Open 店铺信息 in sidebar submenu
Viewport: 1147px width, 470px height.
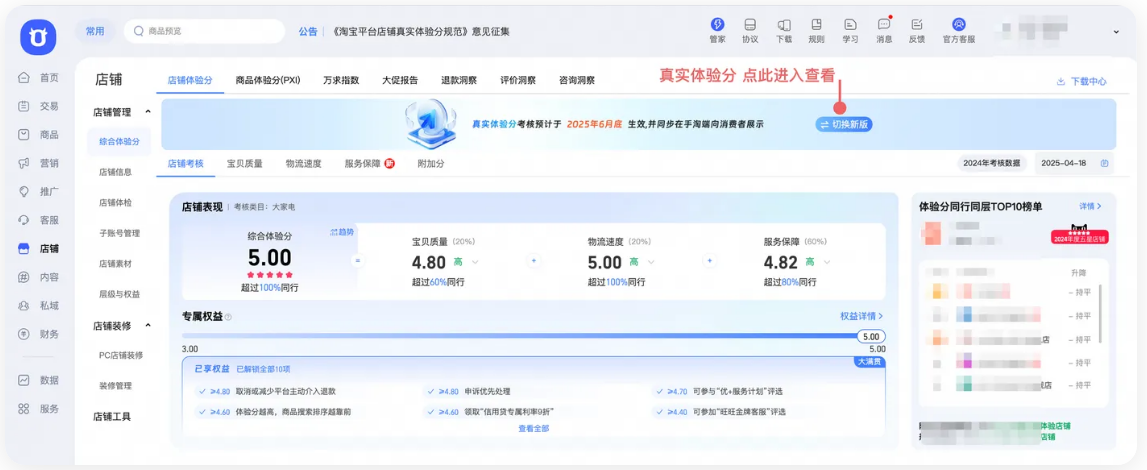[116, 173]
